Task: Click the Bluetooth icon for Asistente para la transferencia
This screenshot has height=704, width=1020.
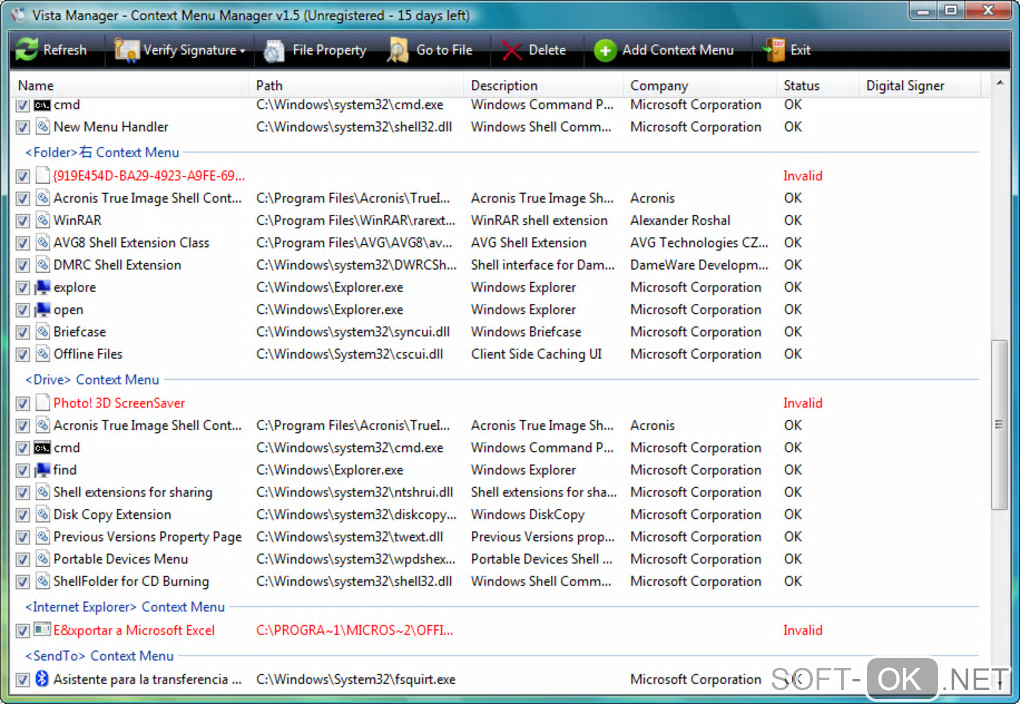Action: (42, 679)
